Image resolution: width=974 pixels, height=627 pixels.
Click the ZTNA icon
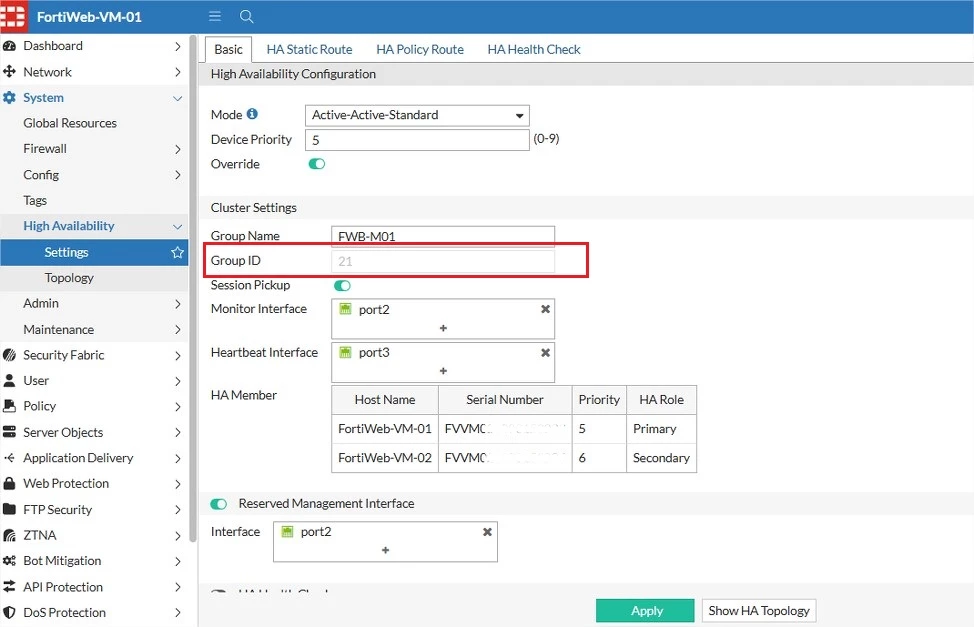pyautogui.click(x=9, y=535)
